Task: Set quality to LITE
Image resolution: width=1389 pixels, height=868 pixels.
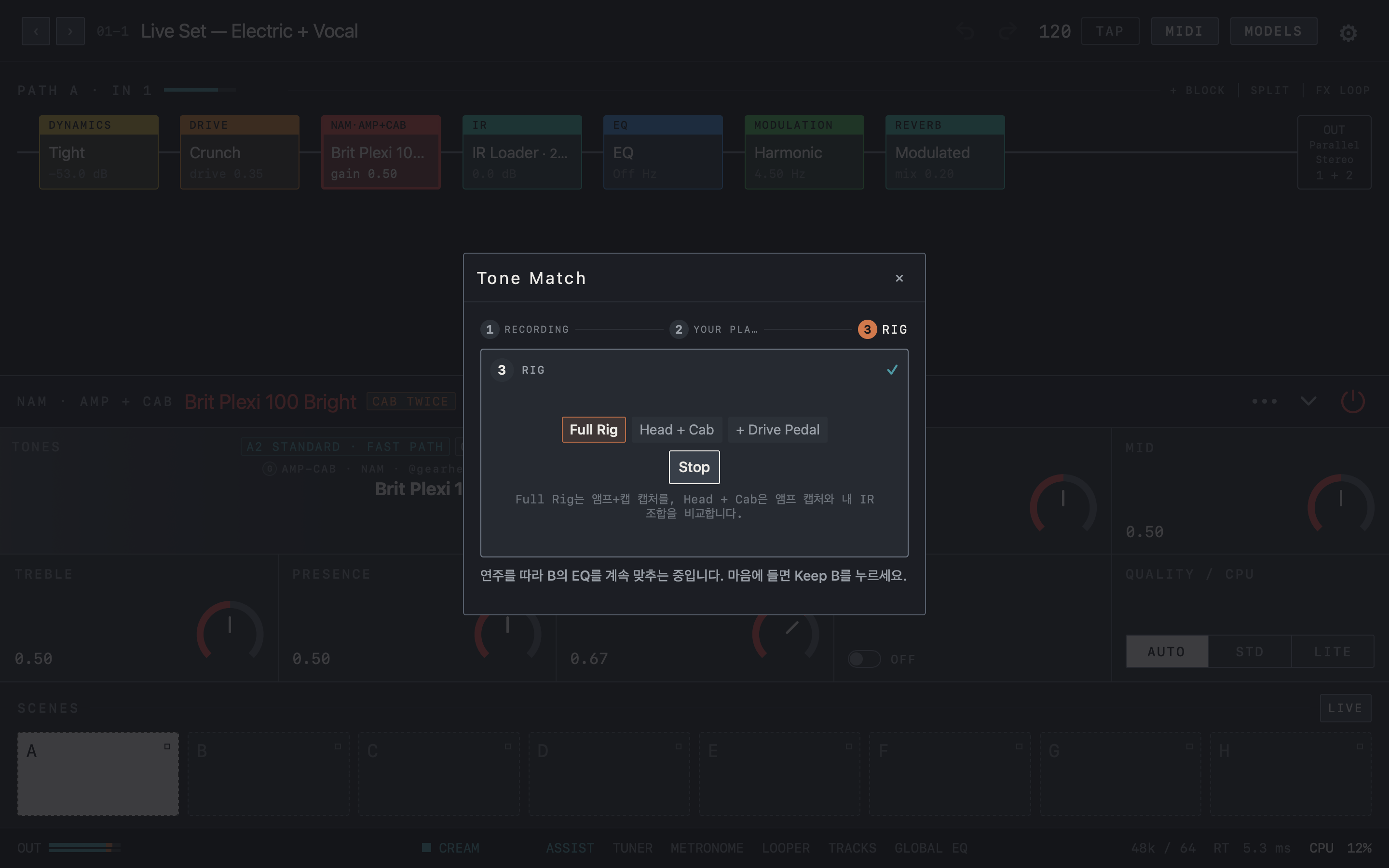Action: [x=1332, y=651]
